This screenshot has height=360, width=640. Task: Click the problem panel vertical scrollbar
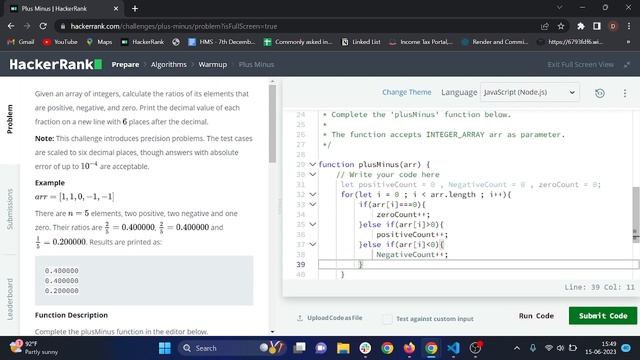pyautogui.click(x=272, y=124)
